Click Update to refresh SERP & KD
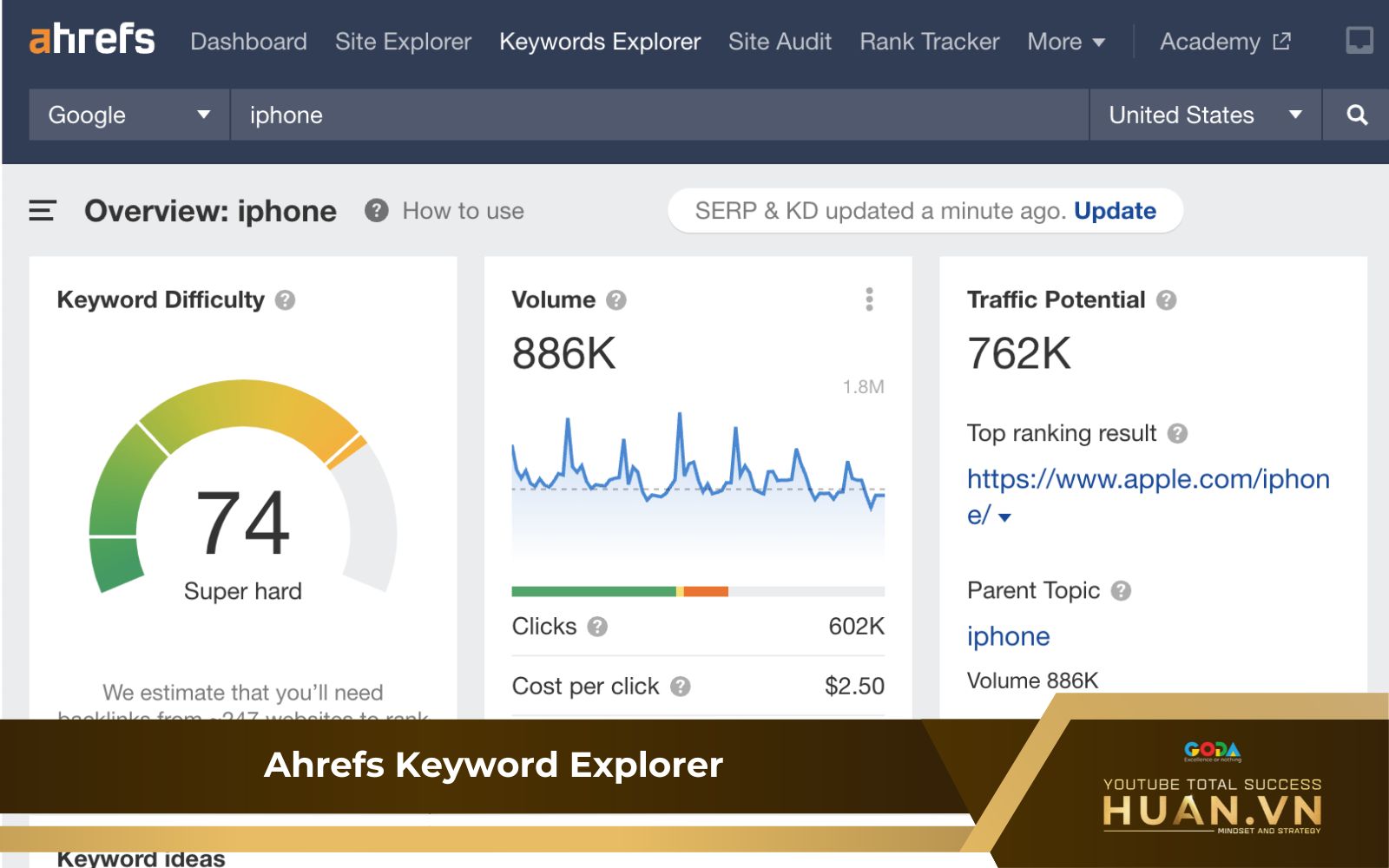Viewport: 1389px width, 868px height. pyautogui.click(x=1115, y=211)
